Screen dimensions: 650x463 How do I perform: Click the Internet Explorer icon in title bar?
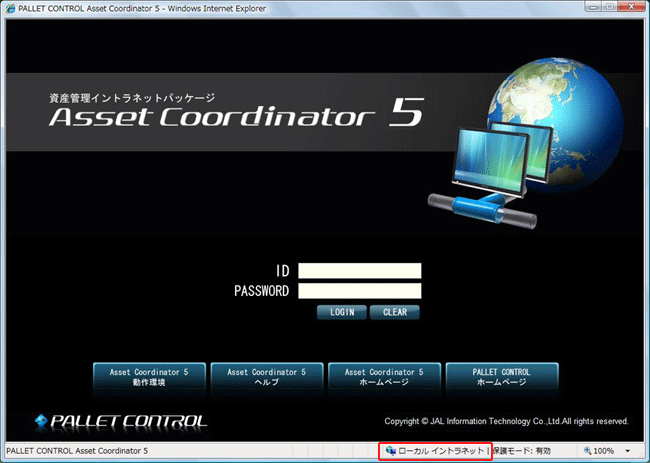pos(11,9)
